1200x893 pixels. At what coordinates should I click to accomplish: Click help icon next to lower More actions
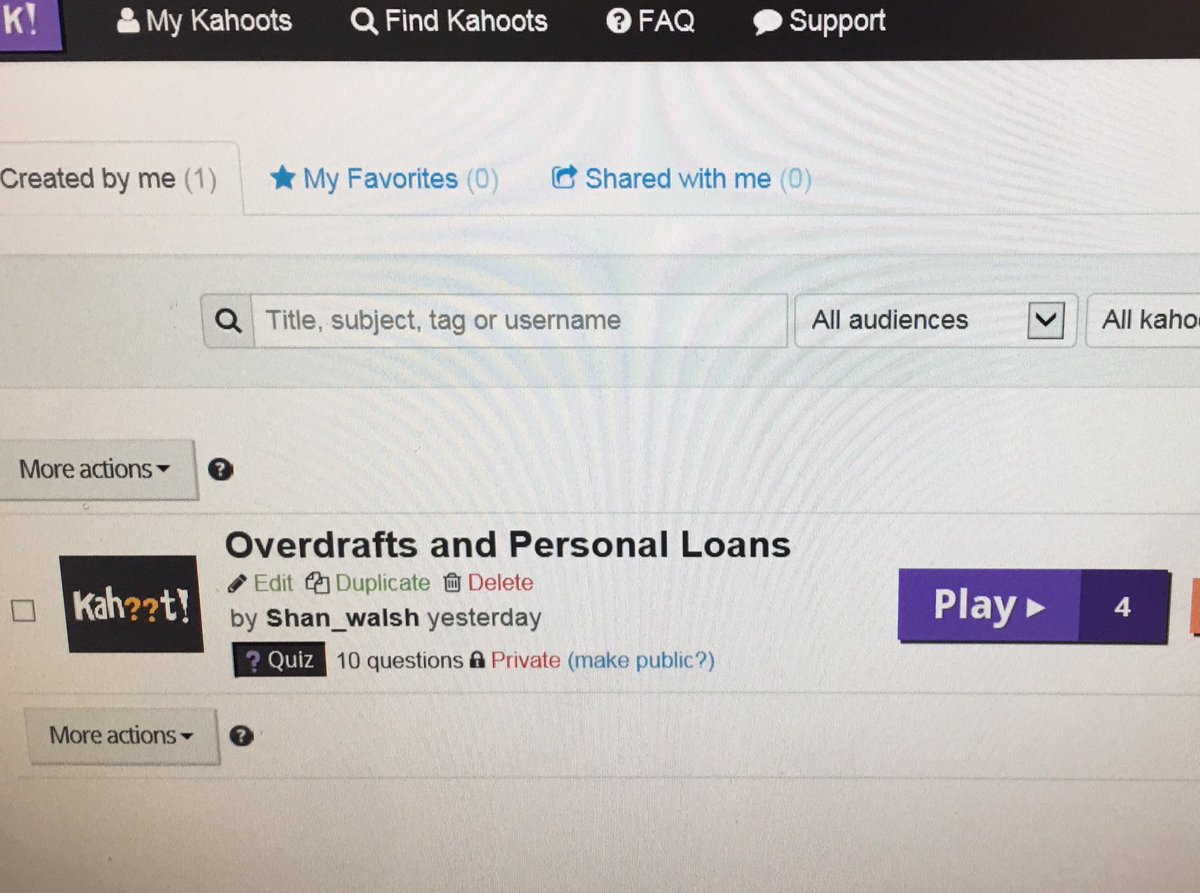pyautogui.click(x=241, y=737)
